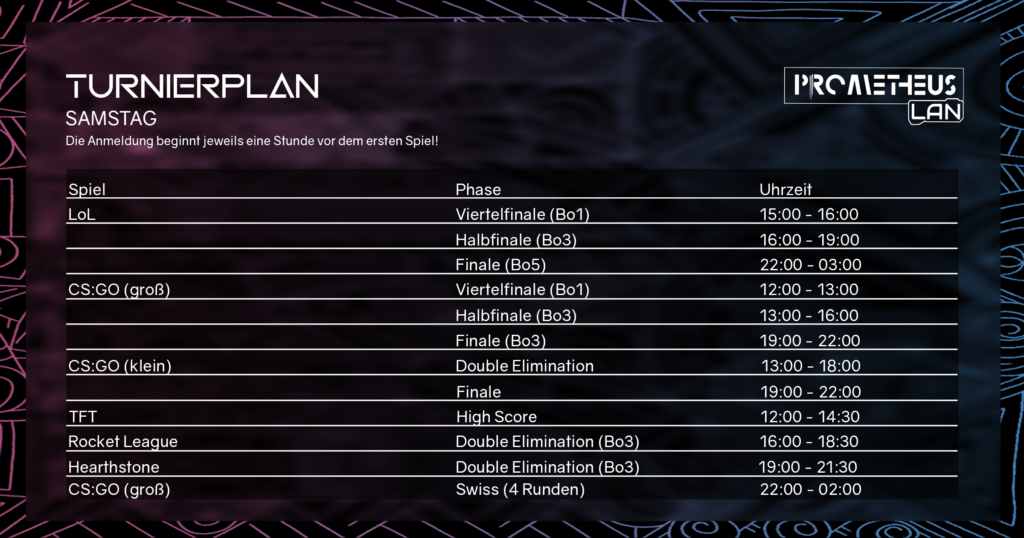Select the CS:GO (klein) row label

point(120,366)
